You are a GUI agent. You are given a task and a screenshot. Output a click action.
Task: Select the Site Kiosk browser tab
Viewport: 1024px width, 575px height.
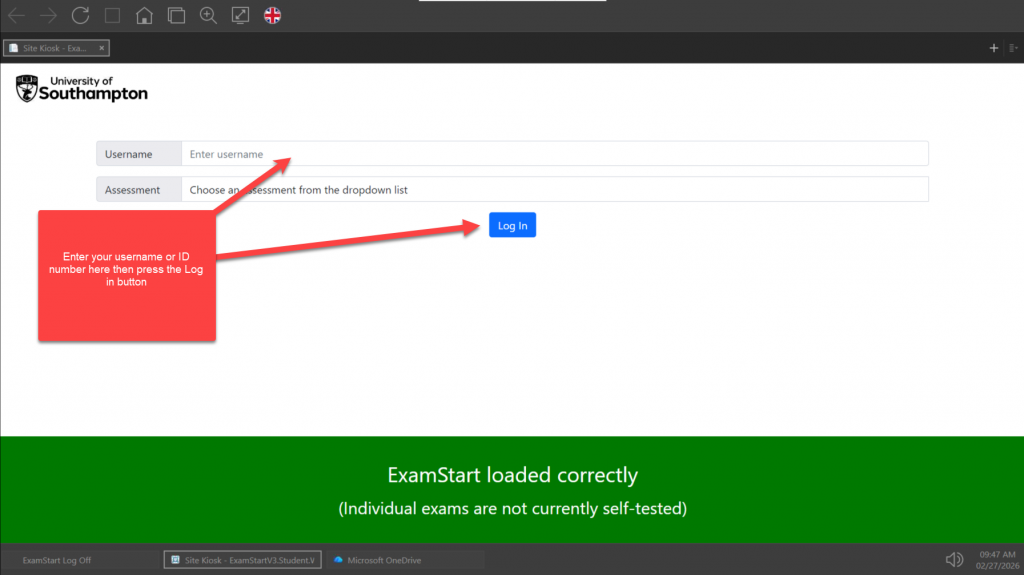click(x=50, y=48)
